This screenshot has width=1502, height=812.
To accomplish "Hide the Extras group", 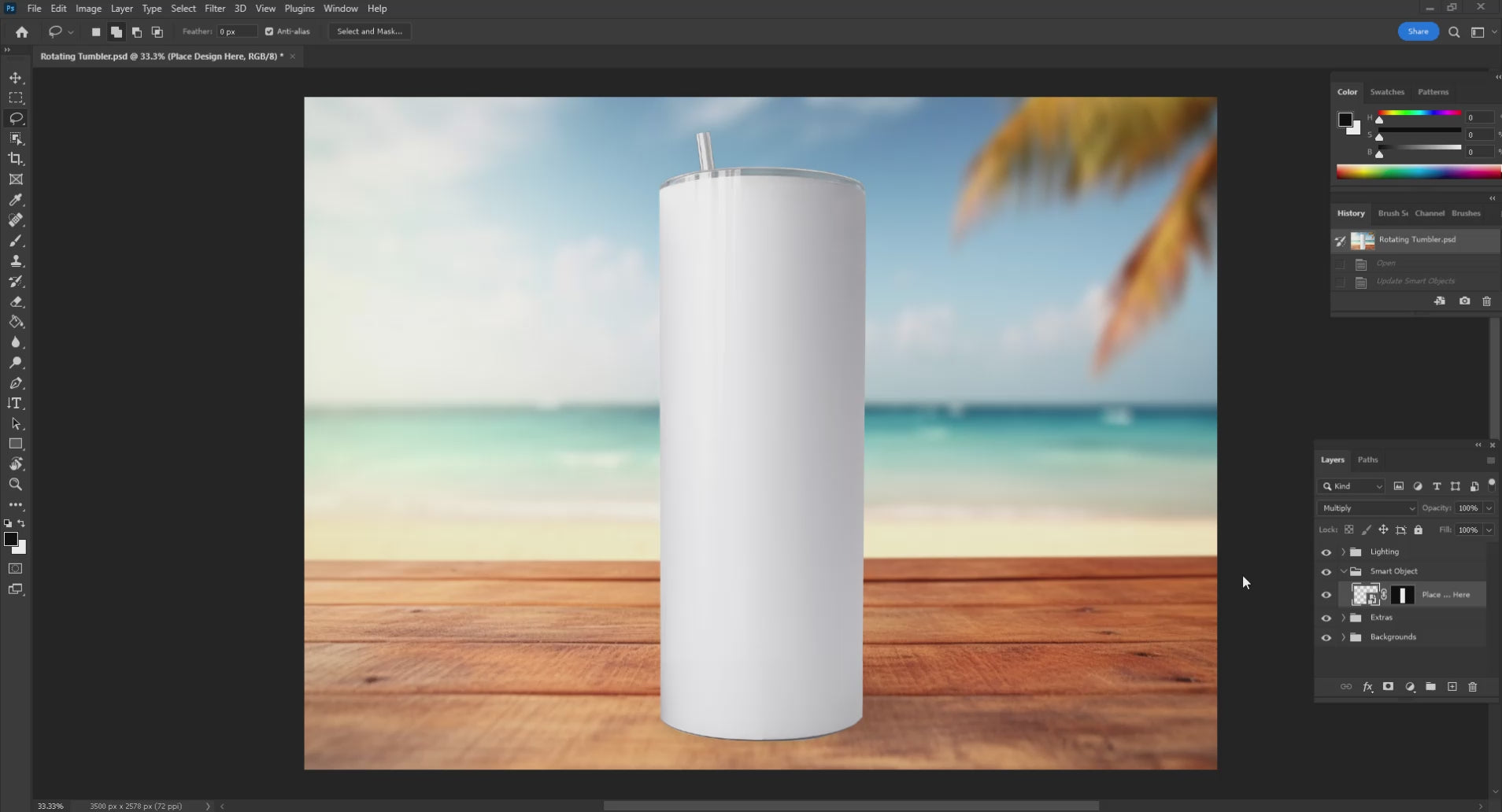I will click(x=1326, y=618).
